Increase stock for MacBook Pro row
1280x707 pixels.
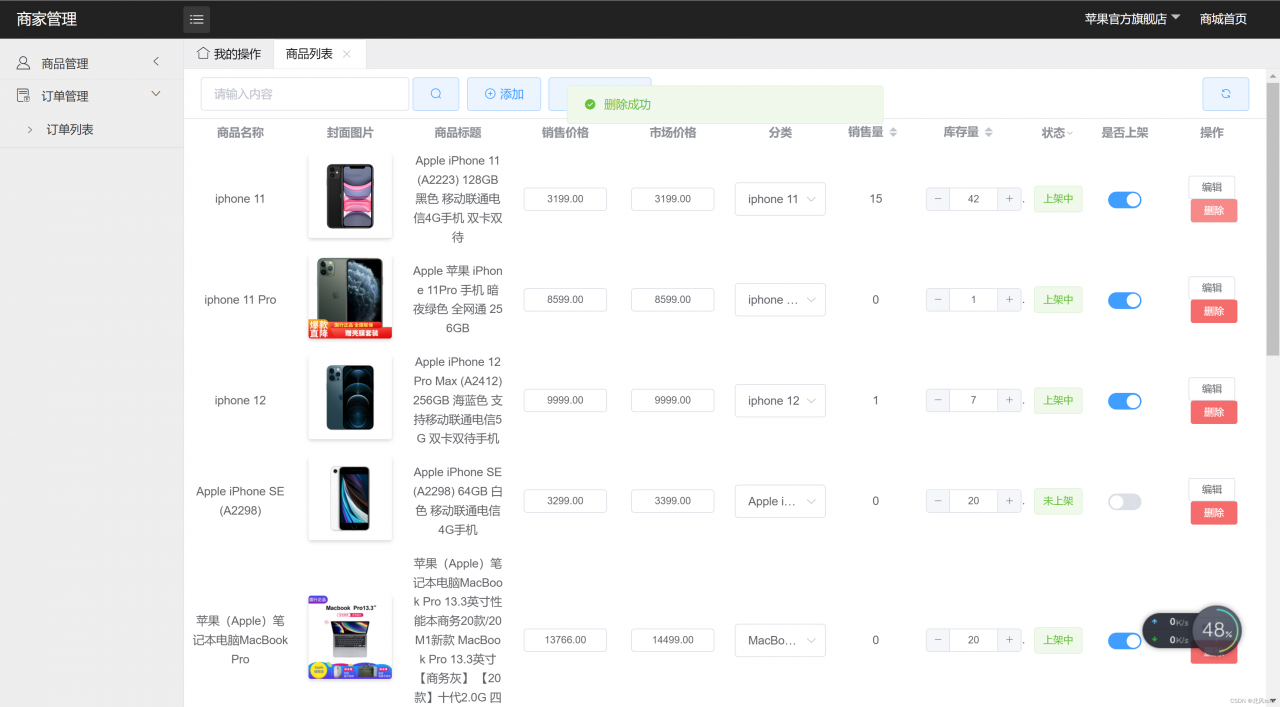[x=1009, y=640]
